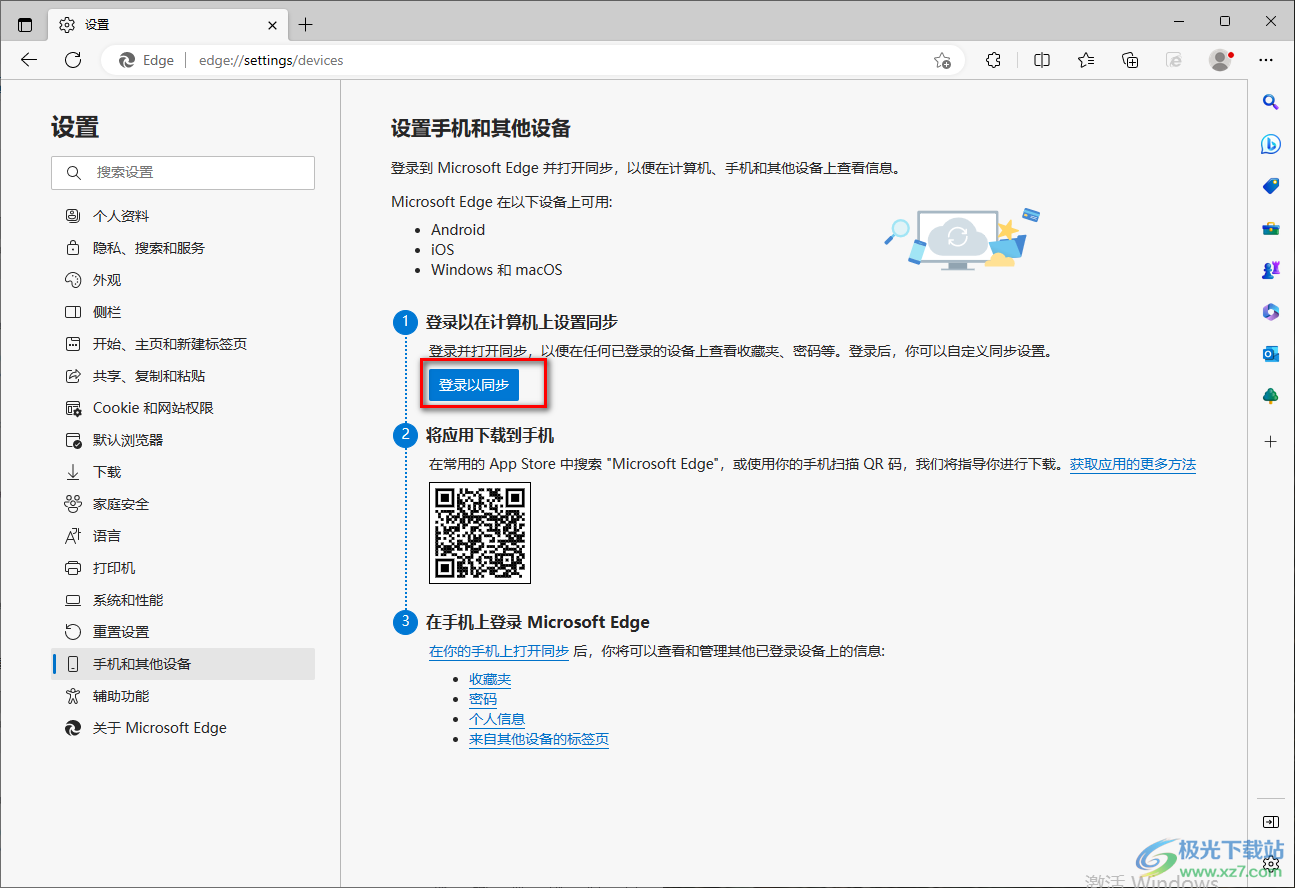The width and height of the screenshot is (1295, 888).
Task: Open the Tools briefcase sidebar icon
Action: tap(1271, 228)
